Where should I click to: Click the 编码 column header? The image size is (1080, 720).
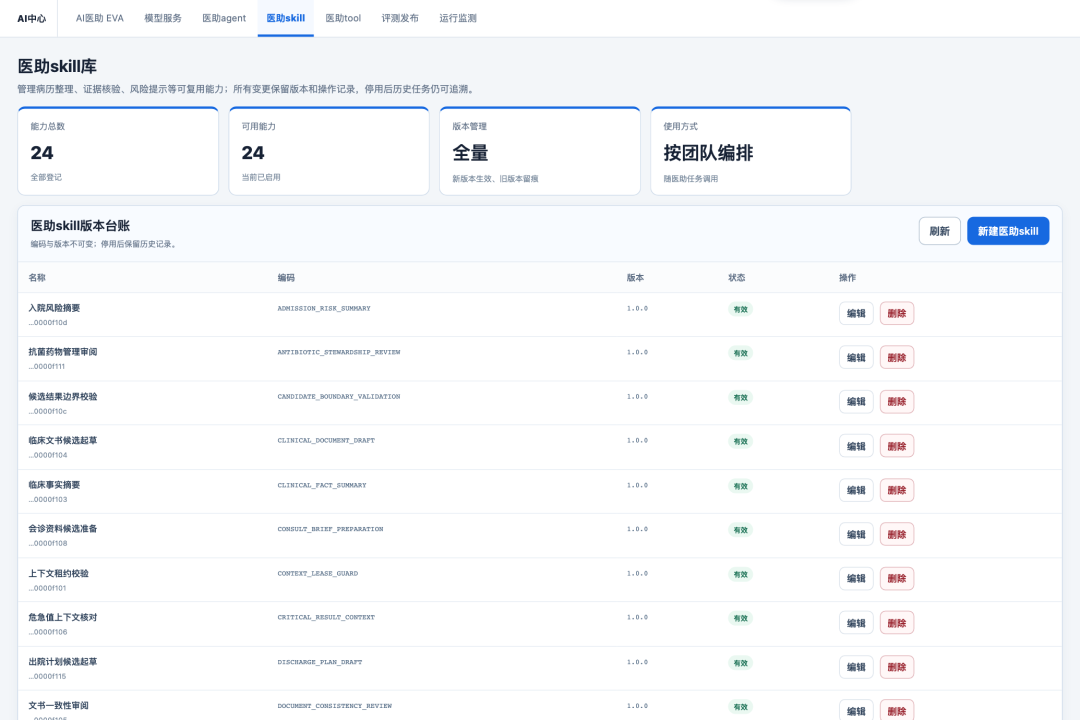286,278
